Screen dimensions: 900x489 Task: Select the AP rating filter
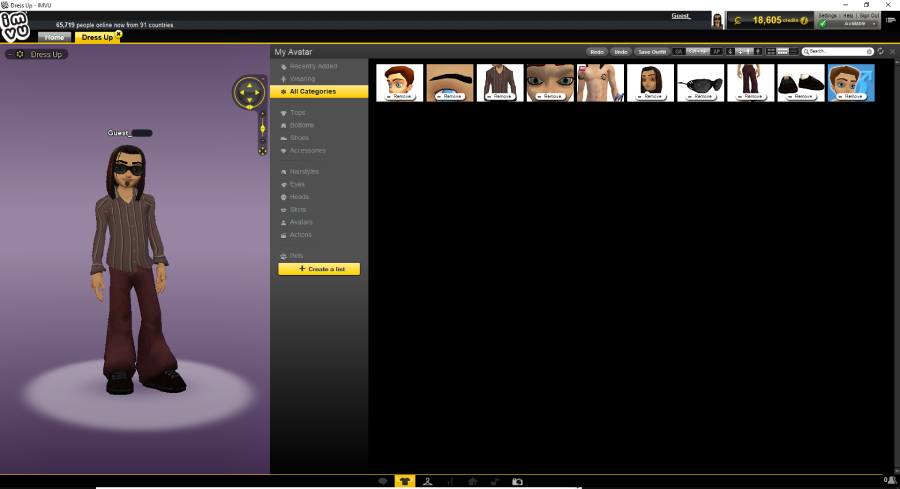(x=716, y=52)
